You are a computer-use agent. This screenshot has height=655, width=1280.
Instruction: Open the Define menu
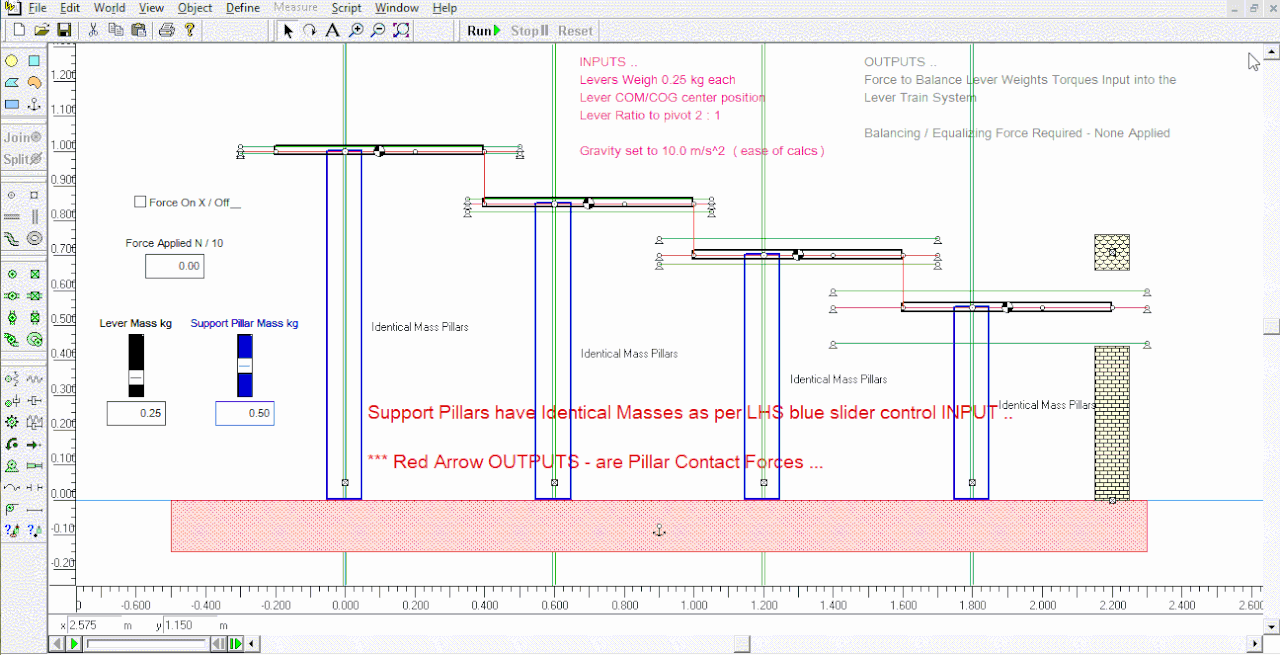(x=243, y=8)
